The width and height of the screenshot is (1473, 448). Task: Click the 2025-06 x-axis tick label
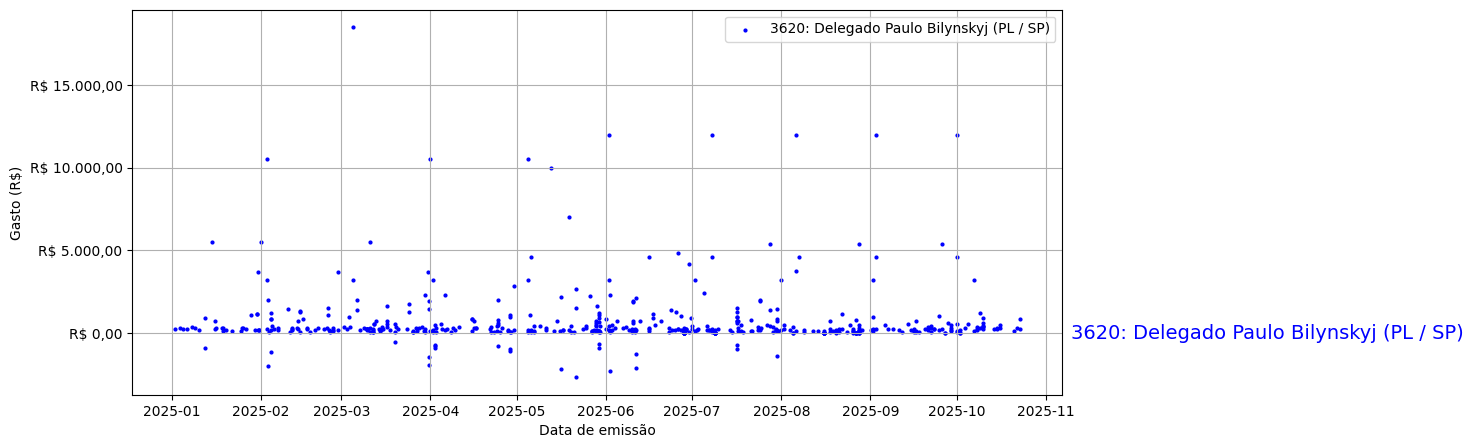pyautogui.click(x=606, y=410)
